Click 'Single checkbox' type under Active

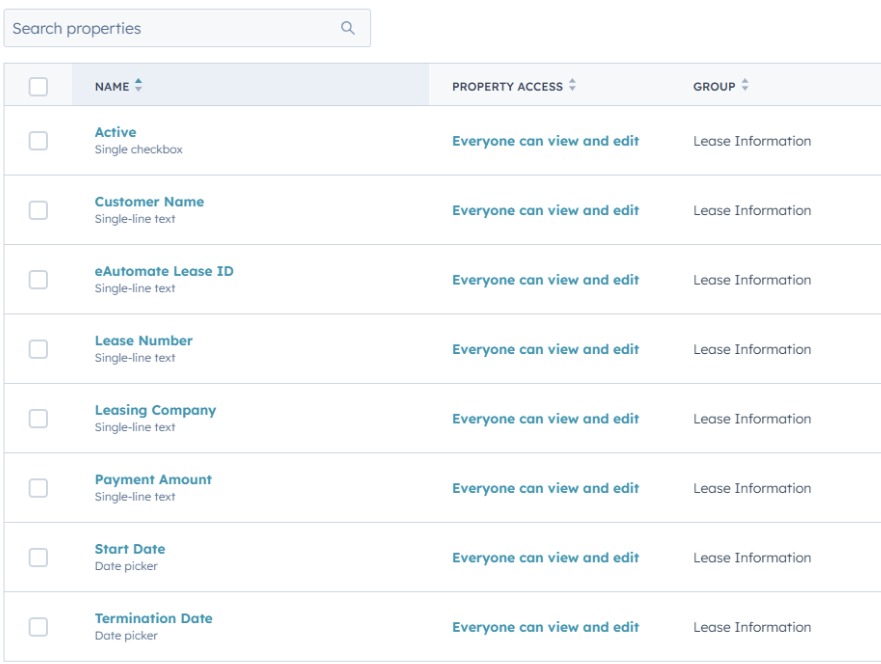click(138, 149)
